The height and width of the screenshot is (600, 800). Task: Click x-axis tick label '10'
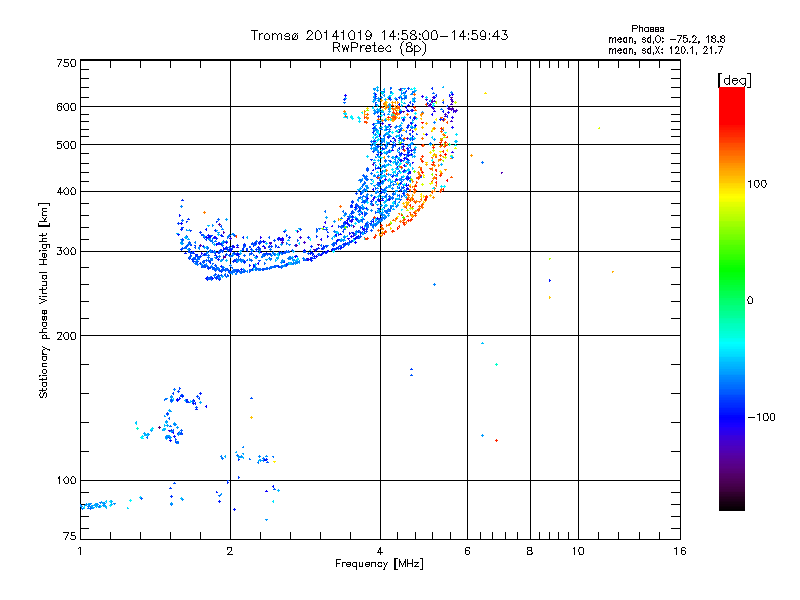click(578, 551)
